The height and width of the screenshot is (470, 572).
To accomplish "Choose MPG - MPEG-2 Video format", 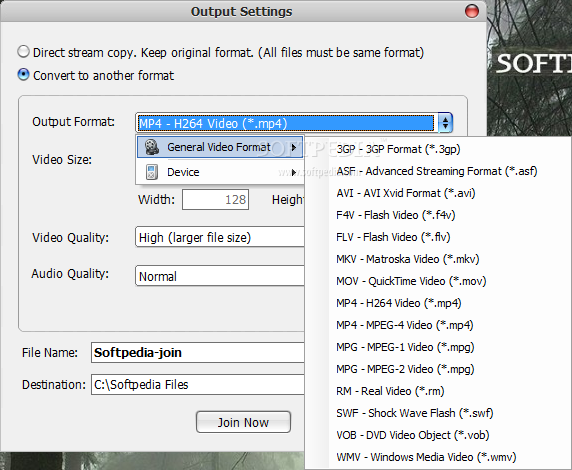I will pyautogui.click(x=405, y=369).
